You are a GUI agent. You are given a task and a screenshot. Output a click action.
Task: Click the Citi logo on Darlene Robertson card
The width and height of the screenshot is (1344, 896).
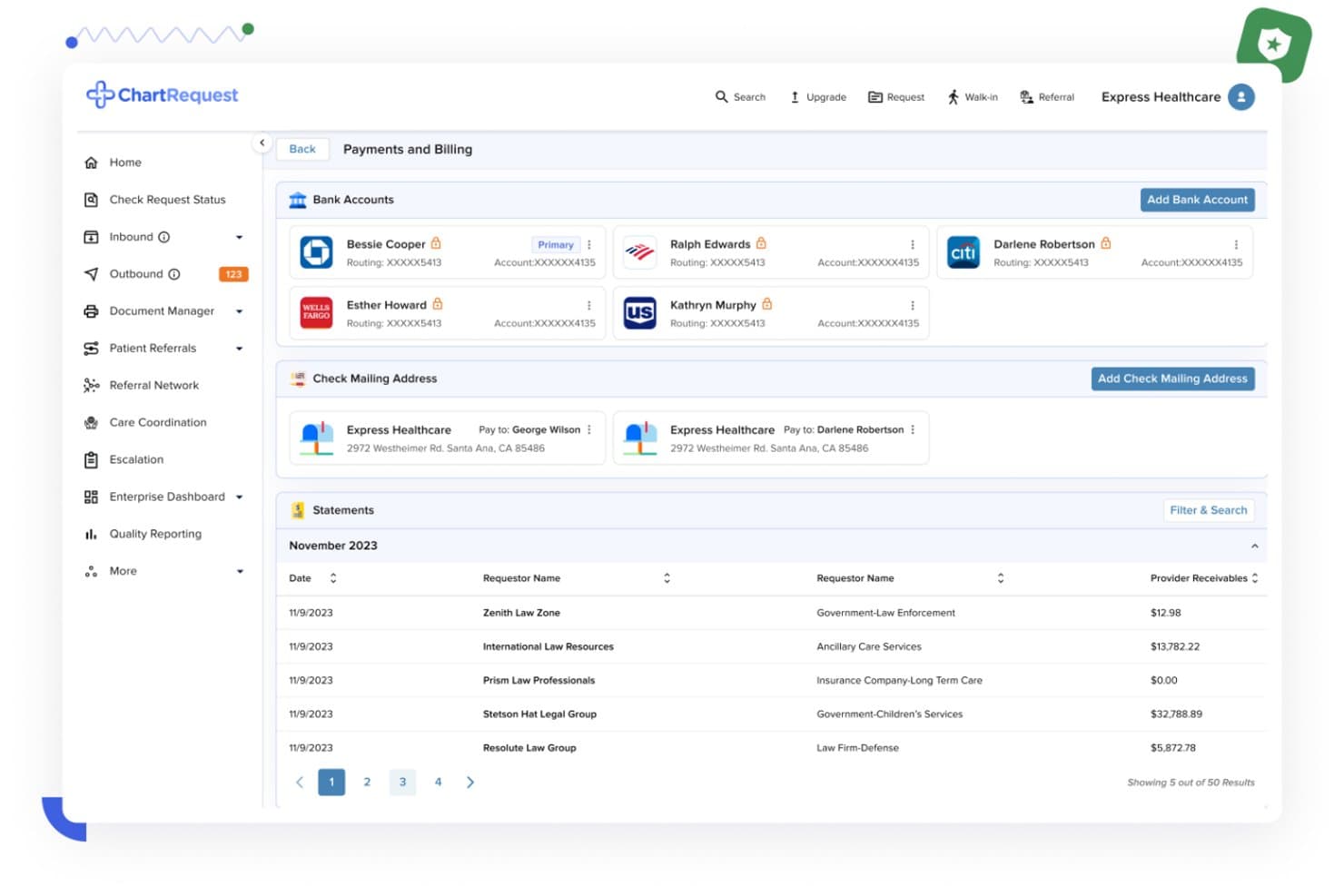click(964, 252)
